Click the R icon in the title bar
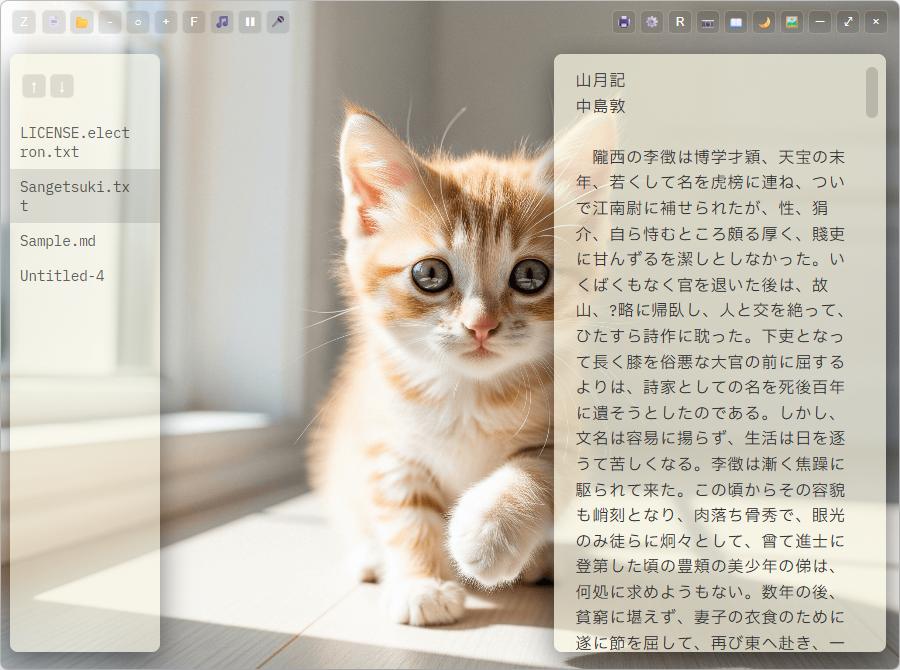The width and height of the screenshot is (900, 670). pos(679,21)
